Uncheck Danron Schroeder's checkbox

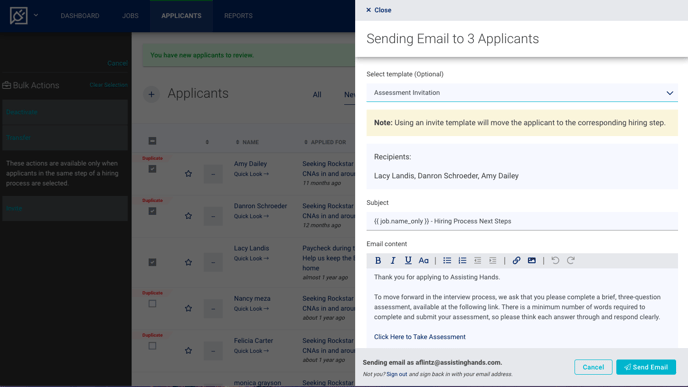tap(152, 211)
